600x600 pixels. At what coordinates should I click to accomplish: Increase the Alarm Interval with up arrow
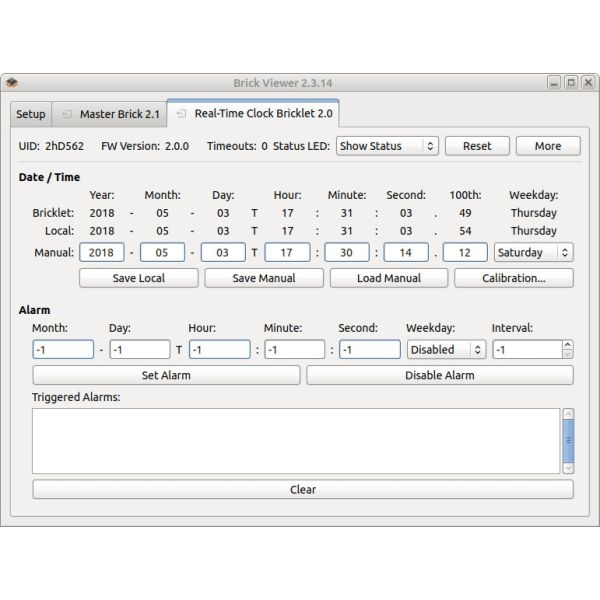568,345
